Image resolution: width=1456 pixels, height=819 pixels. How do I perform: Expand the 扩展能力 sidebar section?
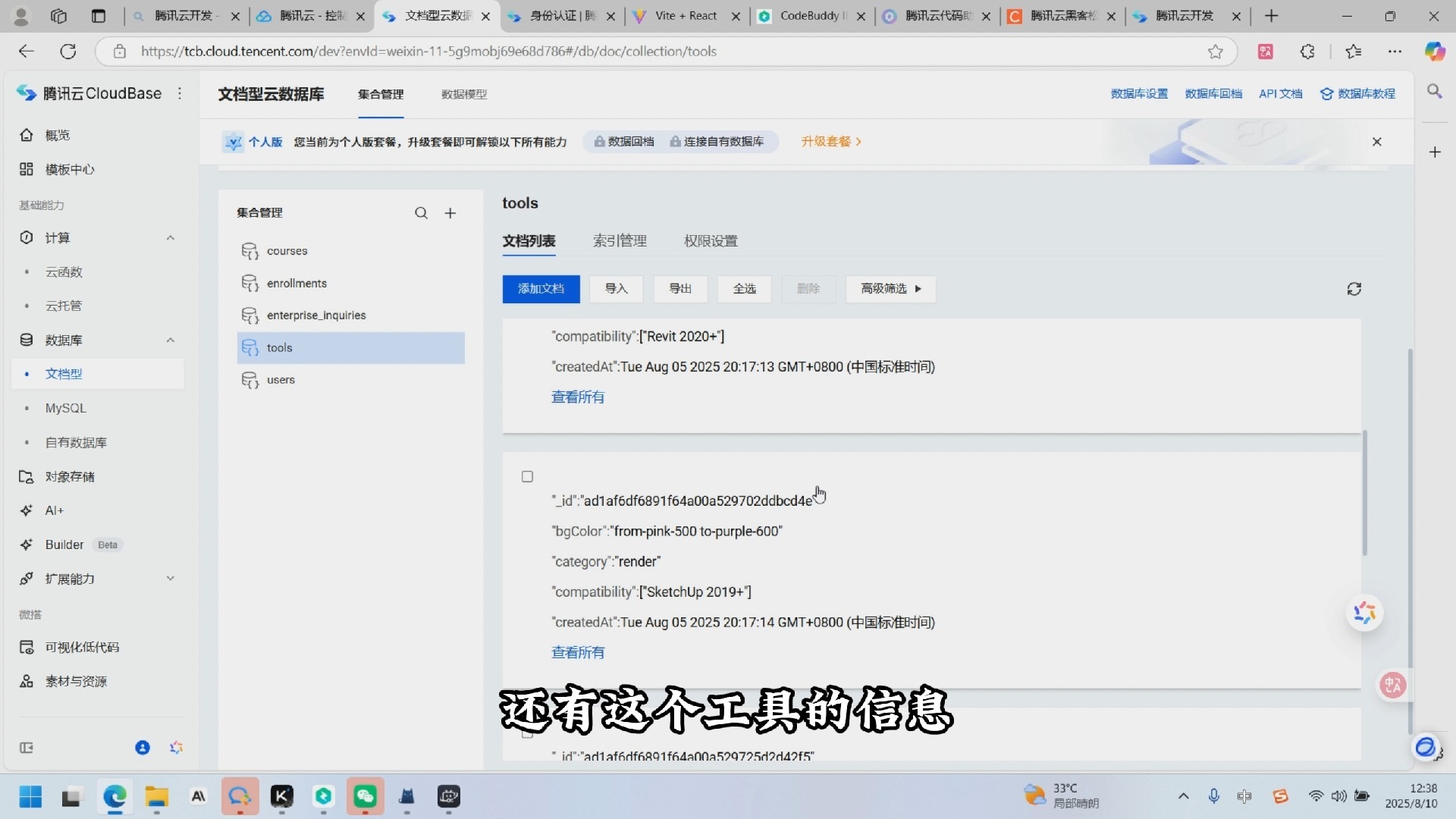171,579
